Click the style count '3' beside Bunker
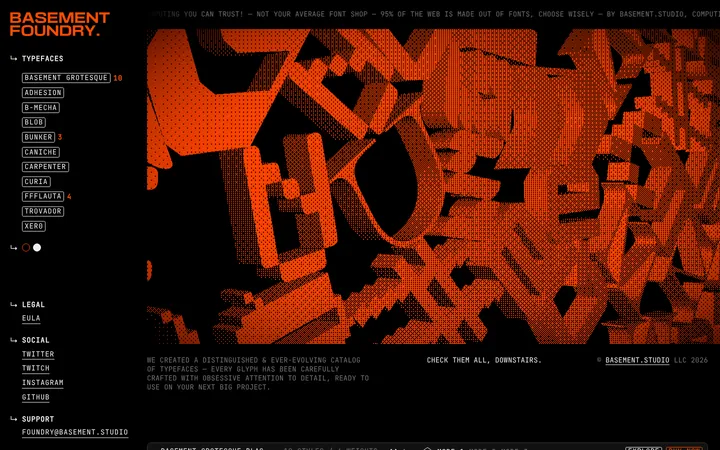 pyautogui.click(x=60, y=137)
